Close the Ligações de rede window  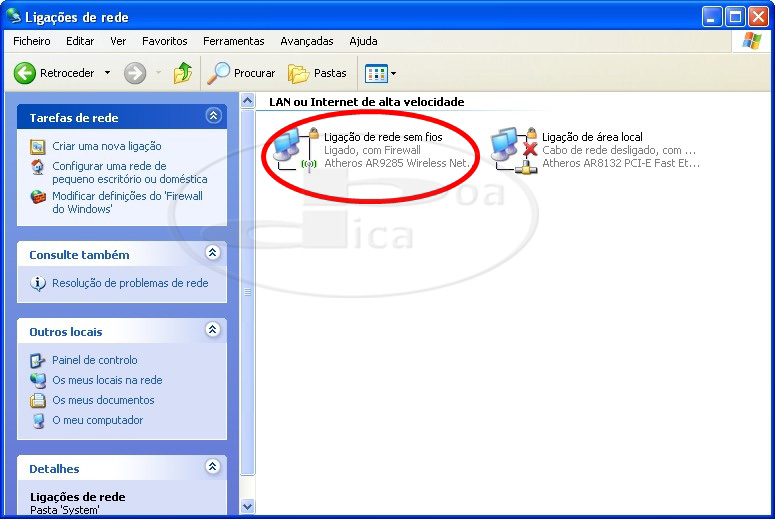pyautogui.click(x=758, y=17)
